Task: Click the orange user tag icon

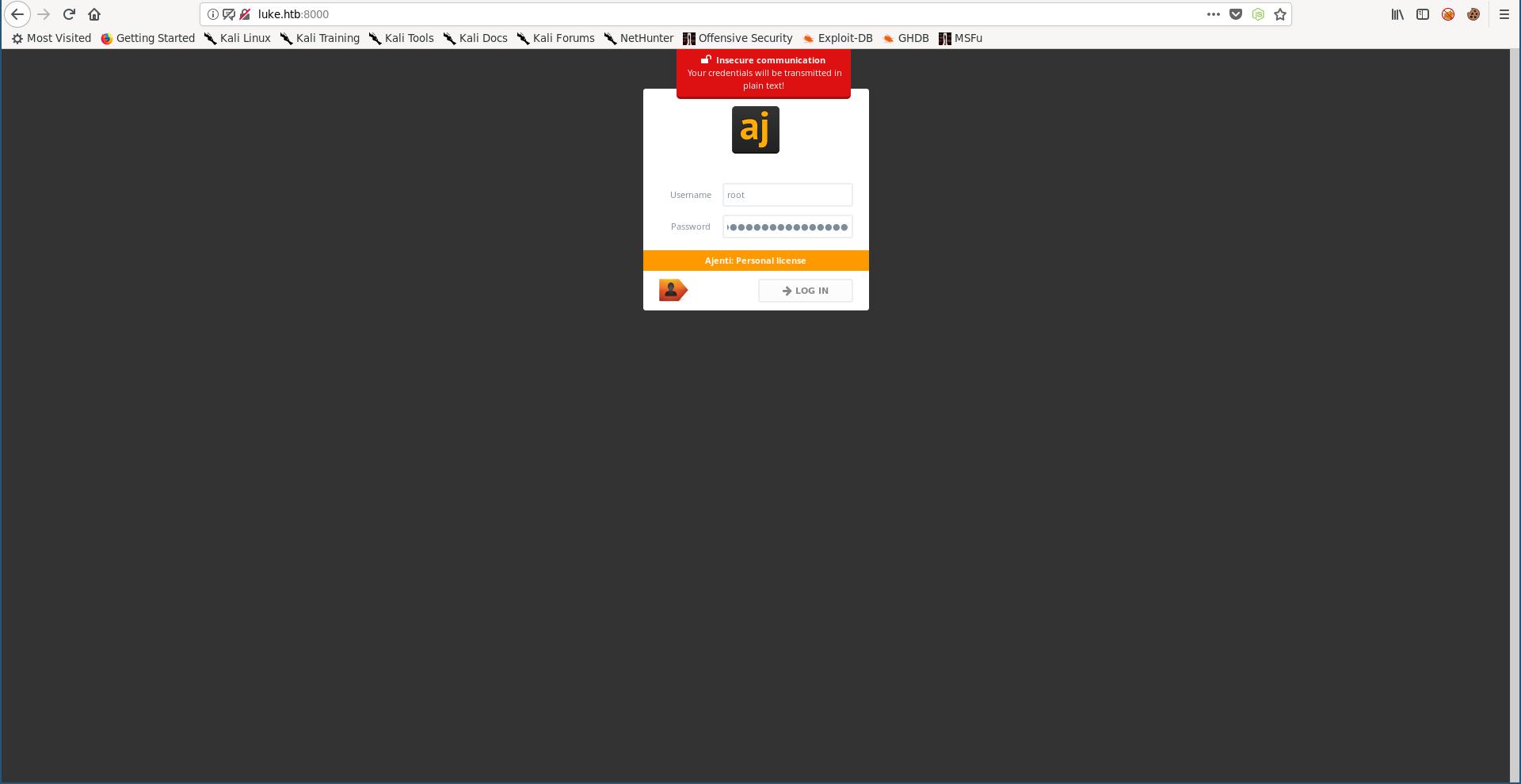Action: click(x=673, y=290)
